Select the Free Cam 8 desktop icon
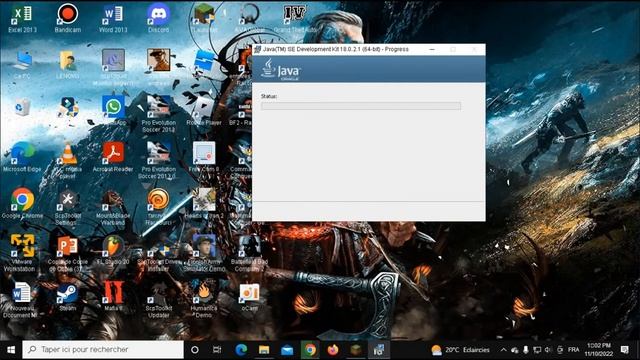The image size is (640, 360). tap(204, 157)
